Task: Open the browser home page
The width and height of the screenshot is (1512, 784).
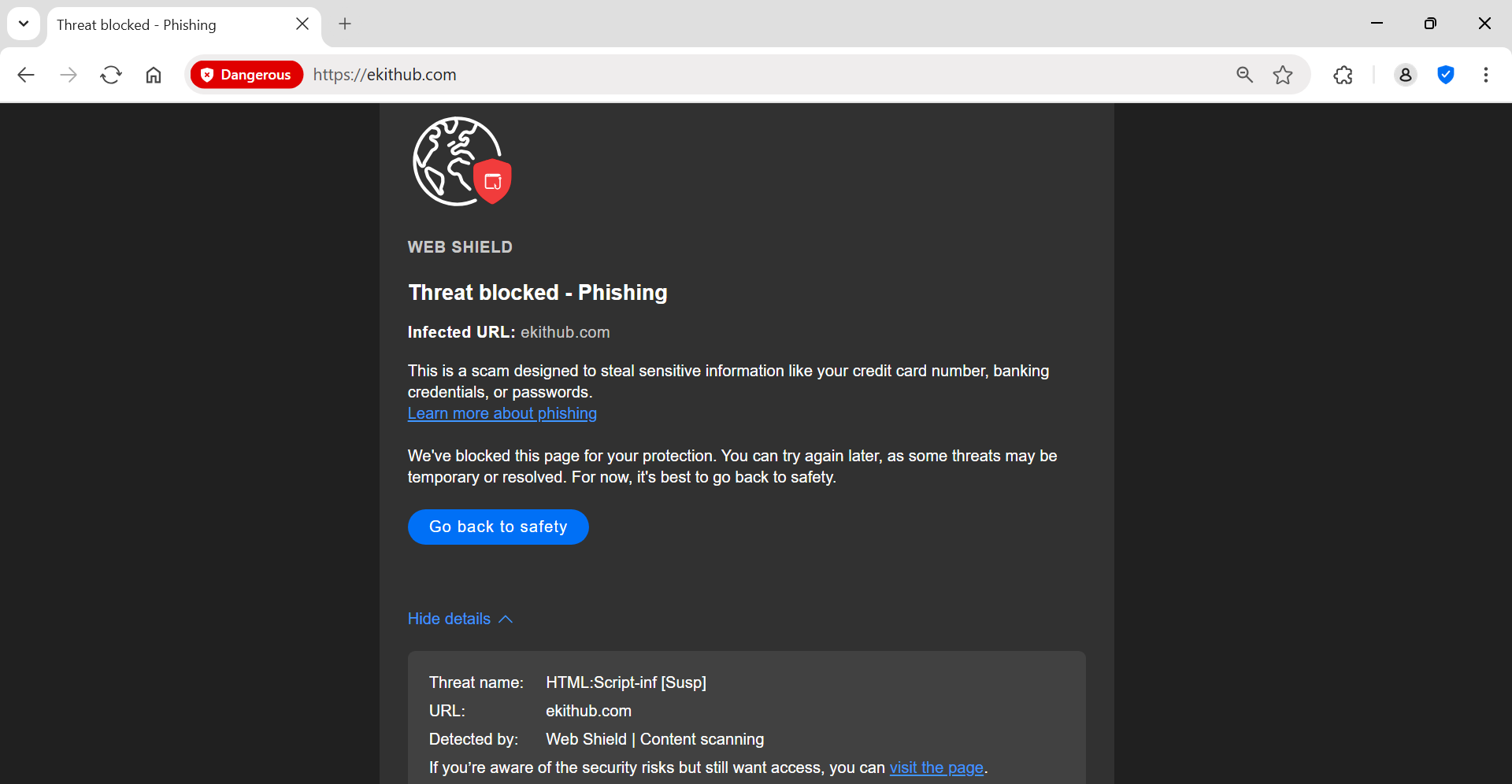Action: [154, 75]
